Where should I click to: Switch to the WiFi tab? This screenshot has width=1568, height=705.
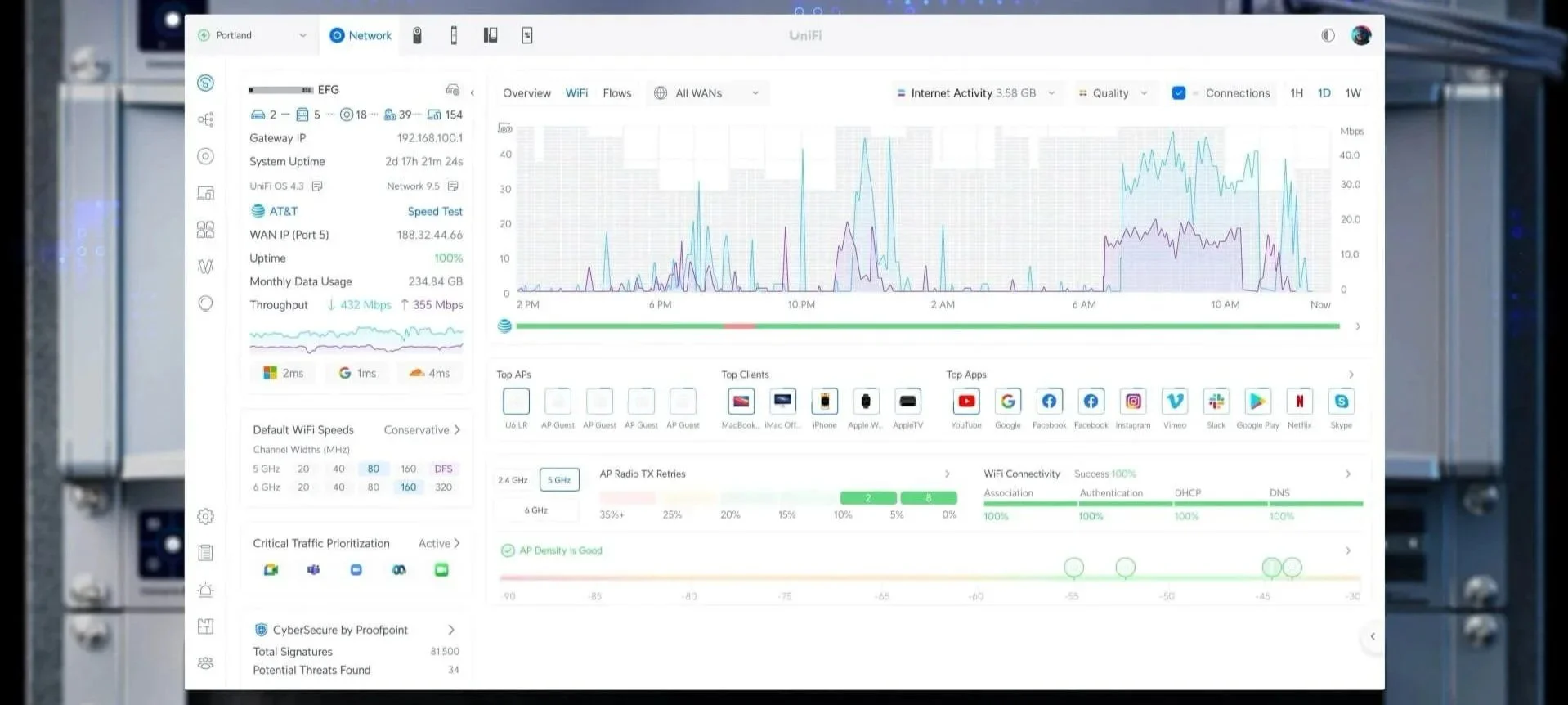(x=576, y=93)
